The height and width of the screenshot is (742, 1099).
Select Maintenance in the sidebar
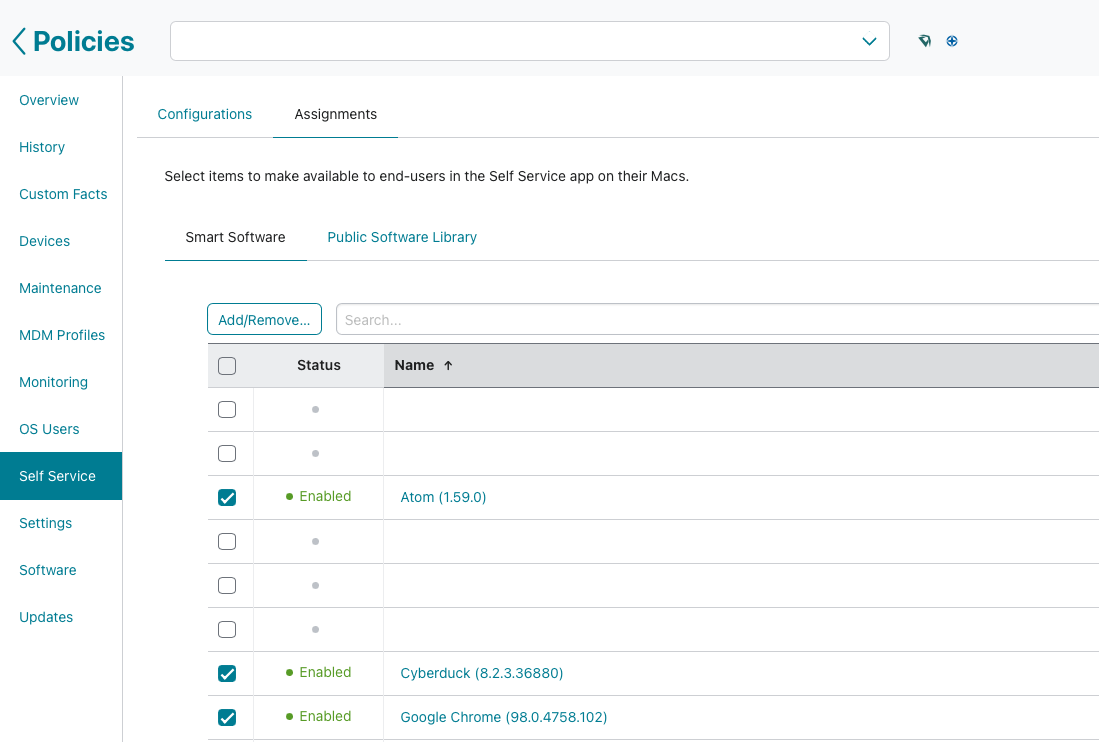(60, 288)
